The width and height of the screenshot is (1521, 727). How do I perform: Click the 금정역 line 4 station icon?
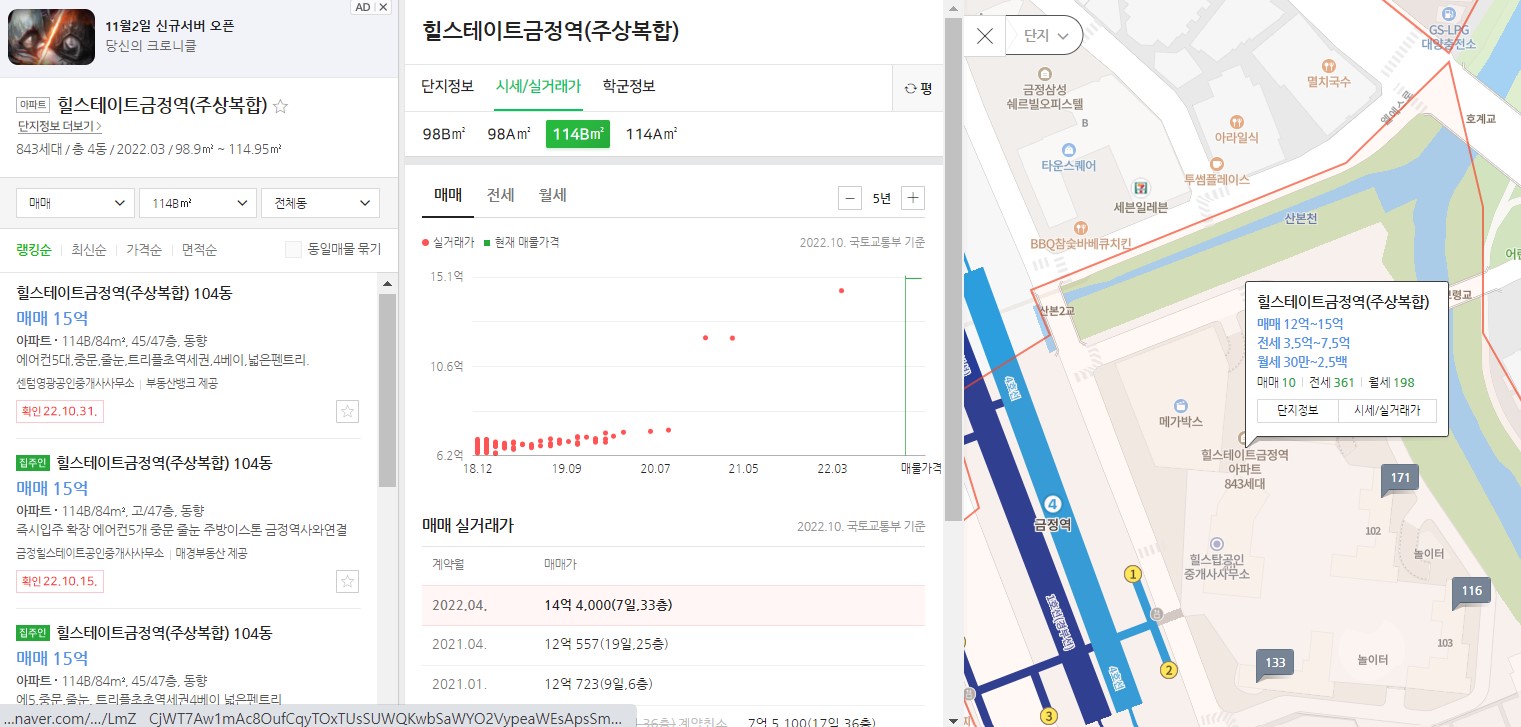pos(1052,503)
